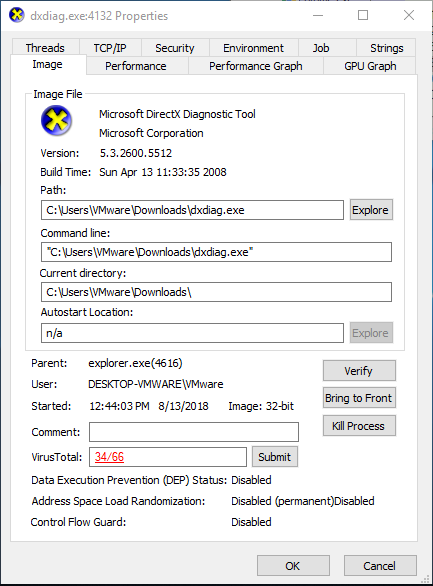Click the started time 12:44:03 PM
Viewport: 433px width, 586px height.
120,406
